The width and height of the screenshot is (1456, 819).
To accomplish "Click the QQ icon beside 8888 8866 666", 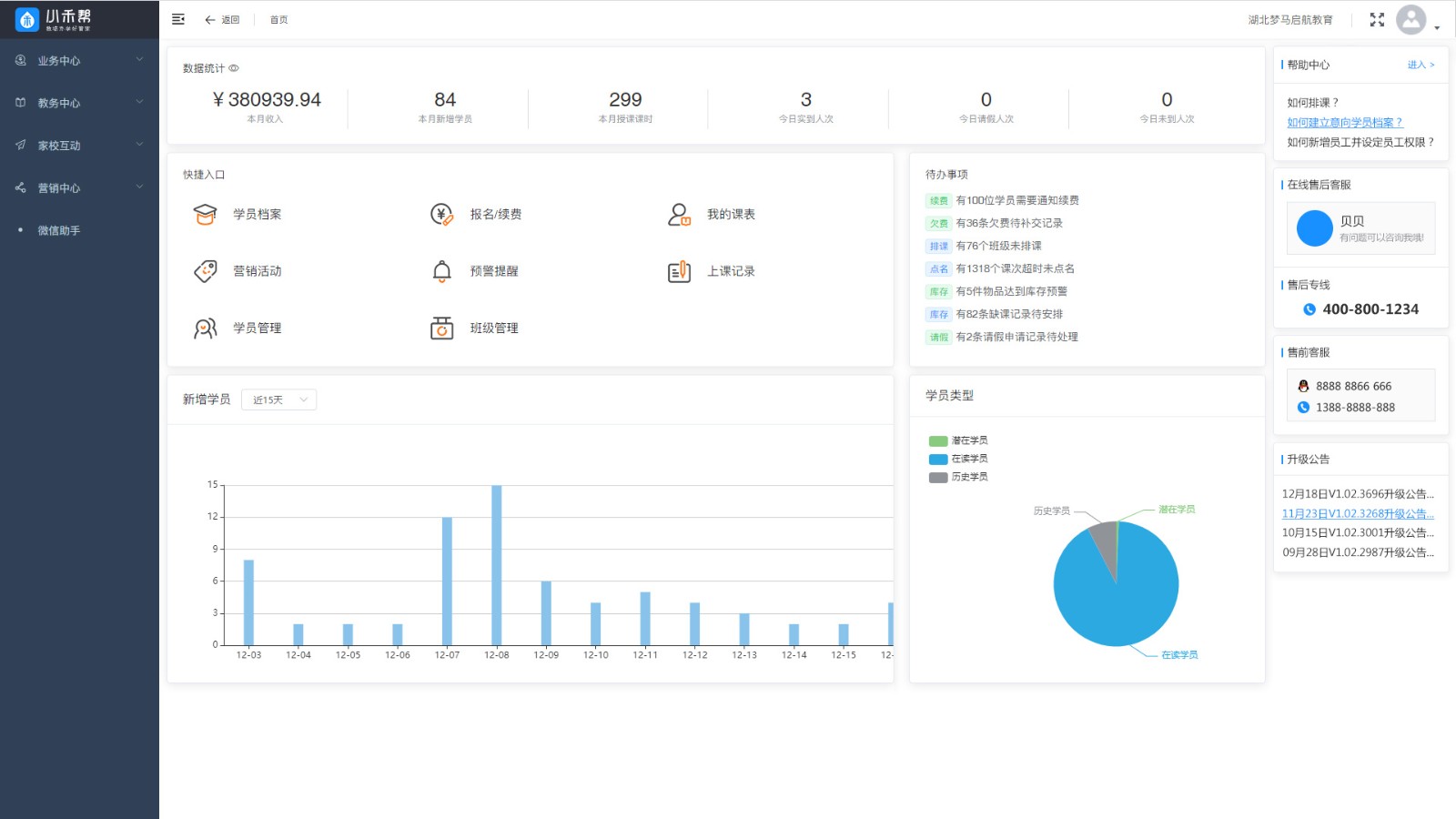I will pos(1303,386).
